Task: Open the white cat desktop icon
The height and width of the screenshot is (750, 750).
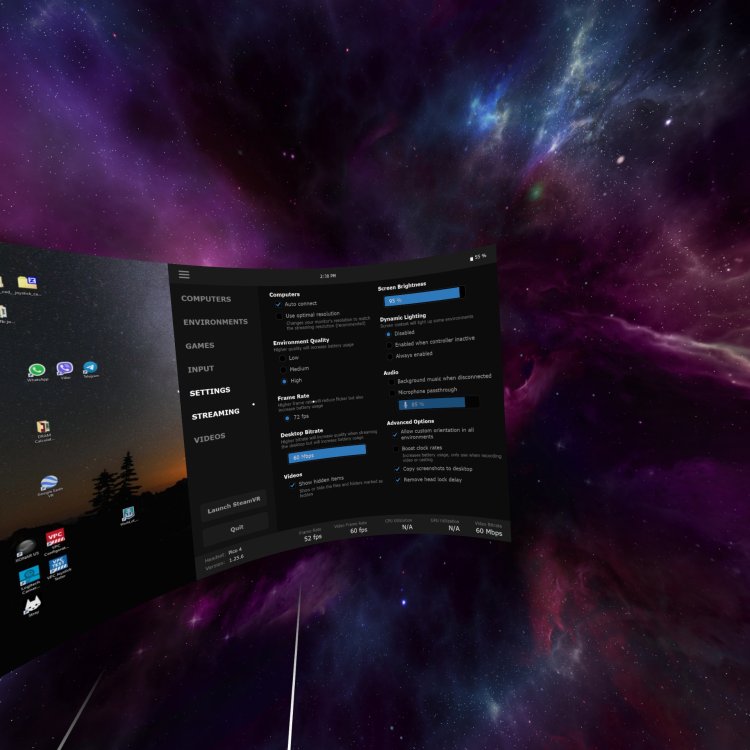Action: (x=32, y=607)
